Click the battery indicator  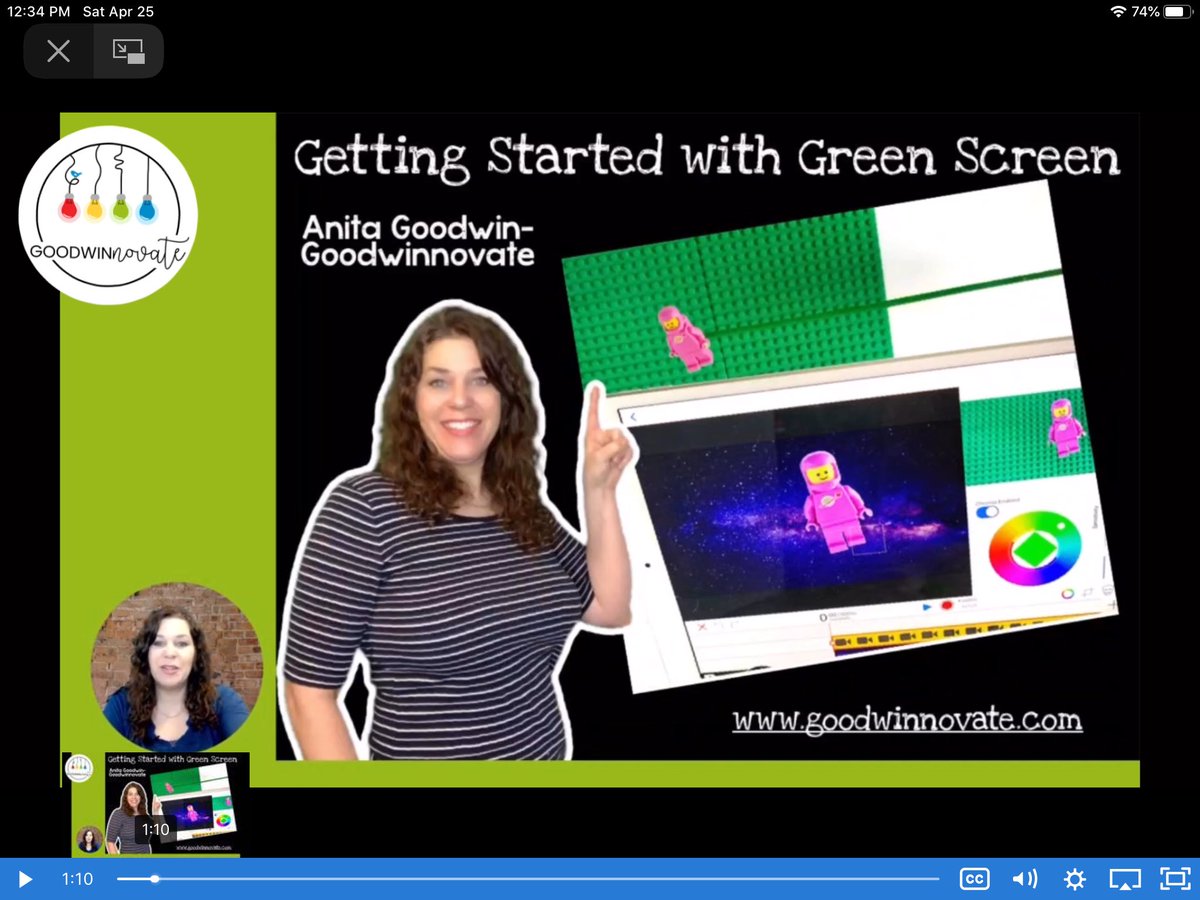(1177, 12)
